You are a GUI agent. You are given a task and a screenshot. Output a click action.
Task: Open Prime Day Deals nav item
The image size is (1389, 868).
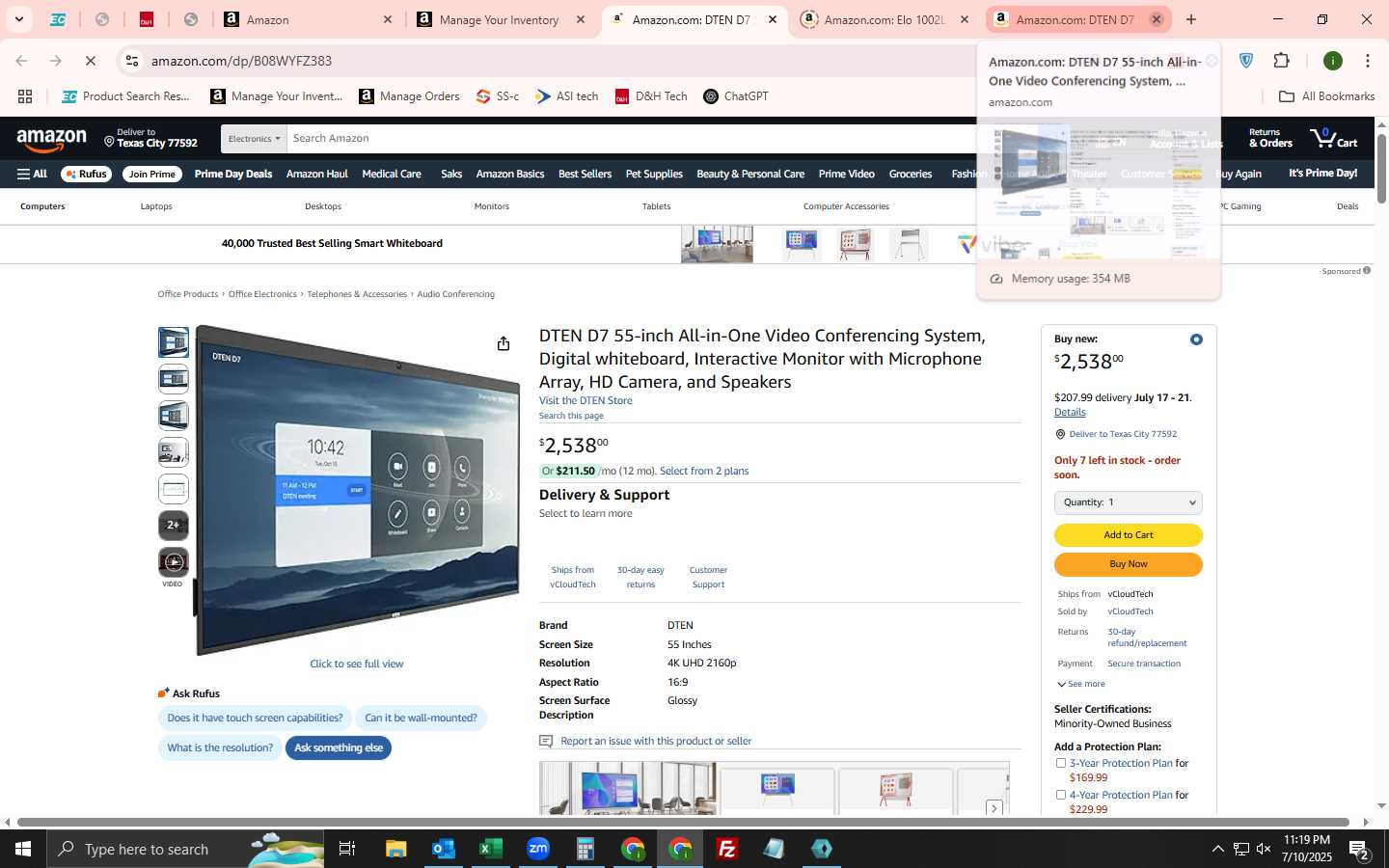pos(233,174)
